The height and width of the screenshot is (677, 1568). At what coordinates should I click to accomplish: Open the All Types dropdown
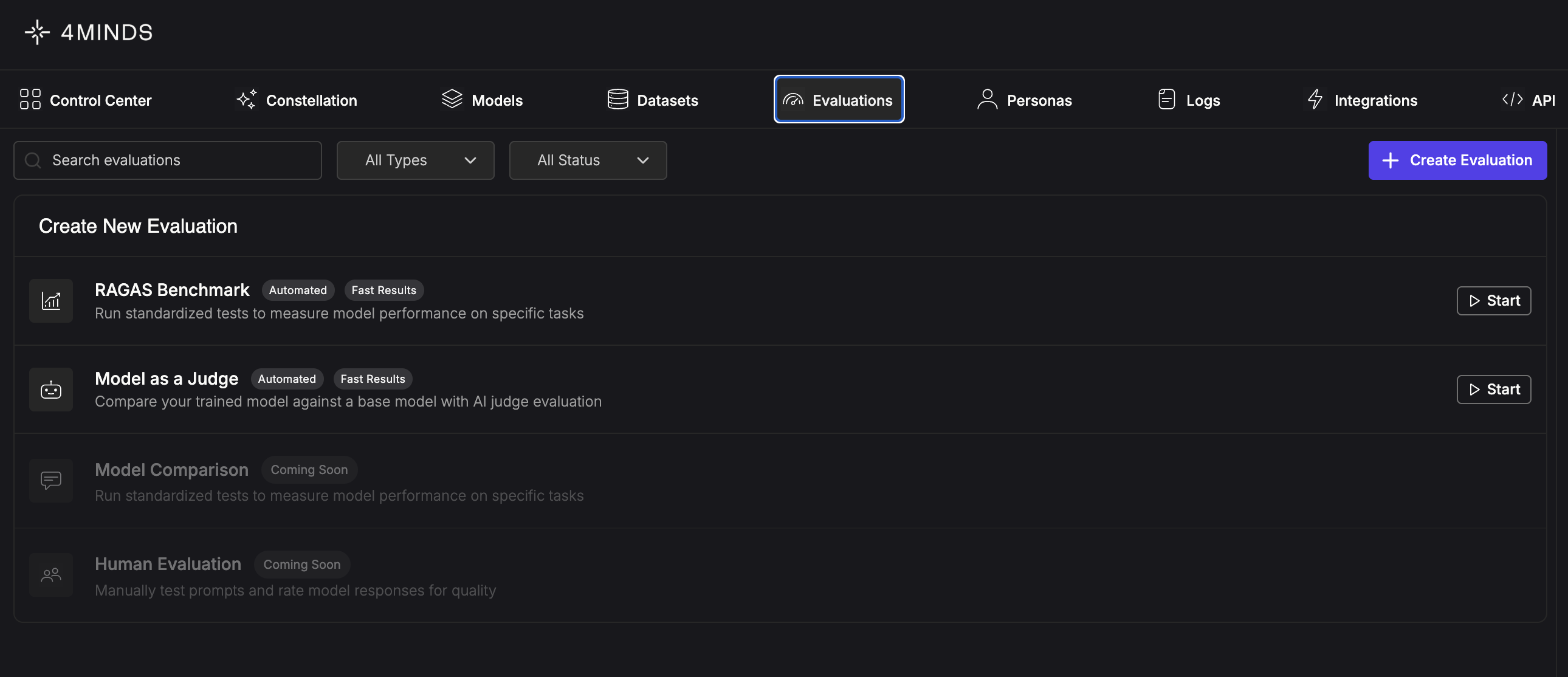pos(415,160)
